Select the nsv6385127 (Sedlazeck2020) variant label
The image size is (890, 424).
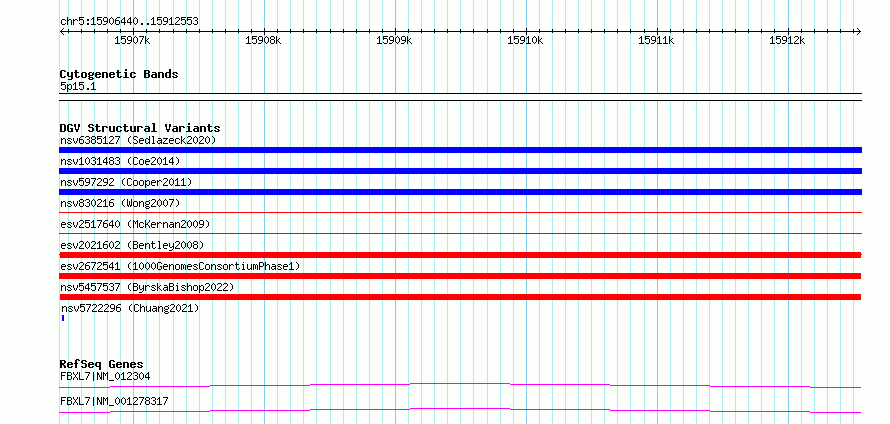[x=138, y=140]
